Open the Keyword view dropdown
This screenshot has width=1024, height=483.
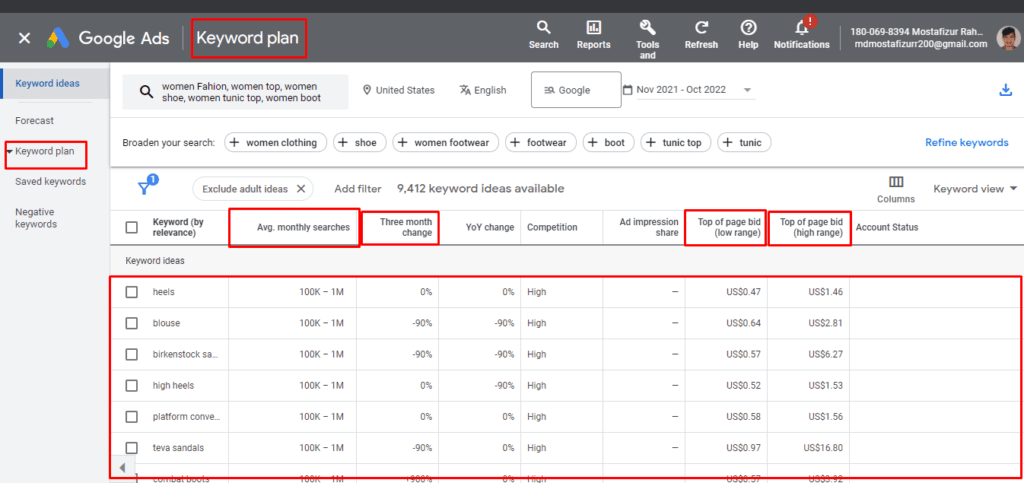click(x=975, y=189)
